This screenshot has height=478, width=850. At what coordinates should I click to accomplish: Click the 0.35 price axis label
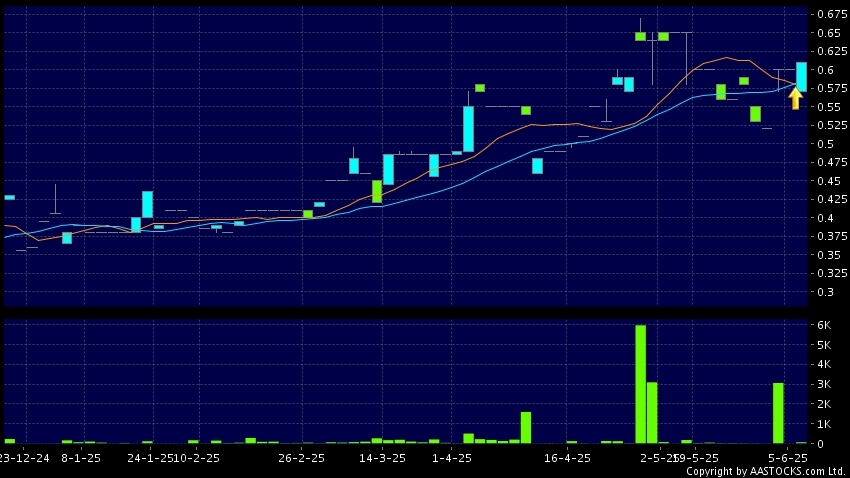tap(829, 255)
